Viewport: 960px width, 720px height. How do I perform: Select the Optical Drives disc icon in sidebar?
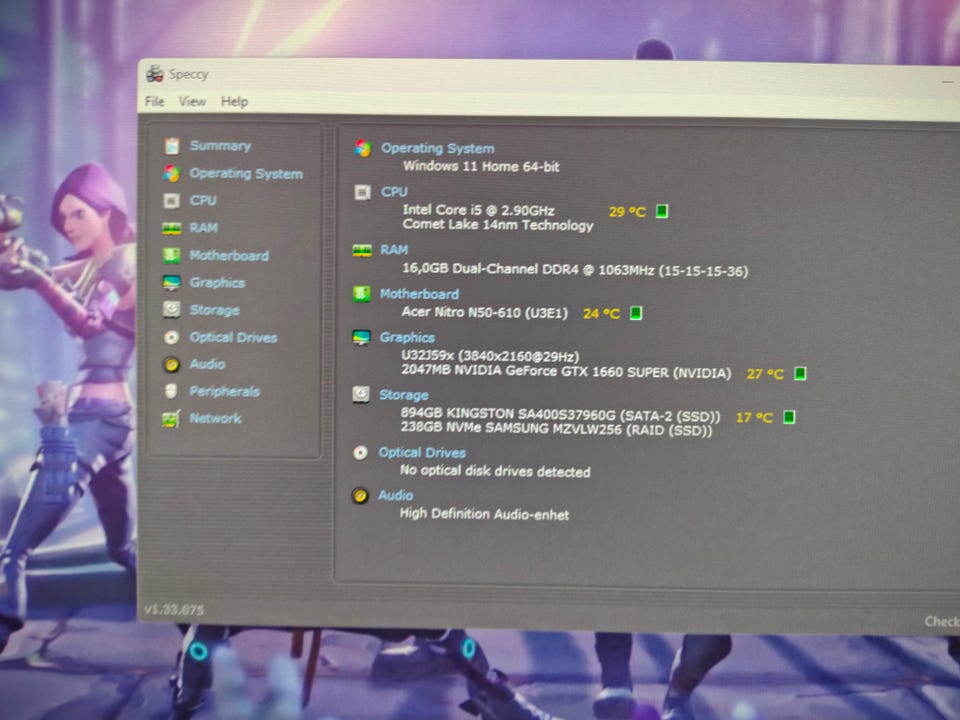coord(171,337)
